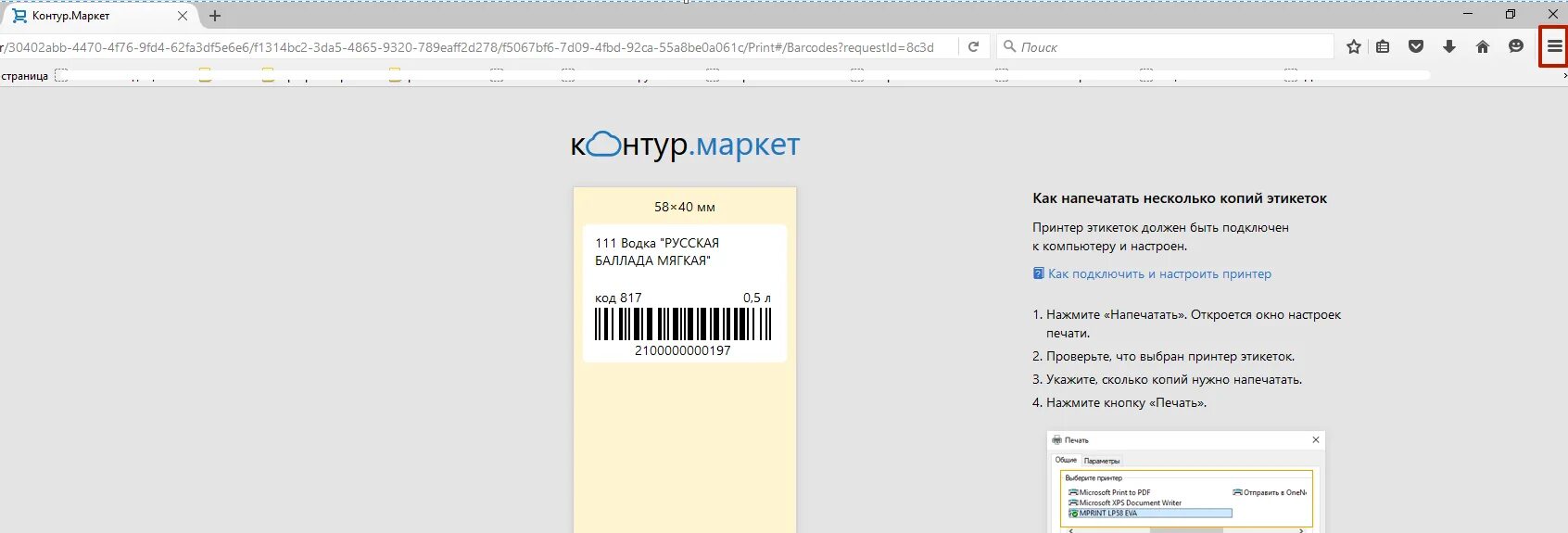Click the barcode number 2100000000197

click(683, 350)
